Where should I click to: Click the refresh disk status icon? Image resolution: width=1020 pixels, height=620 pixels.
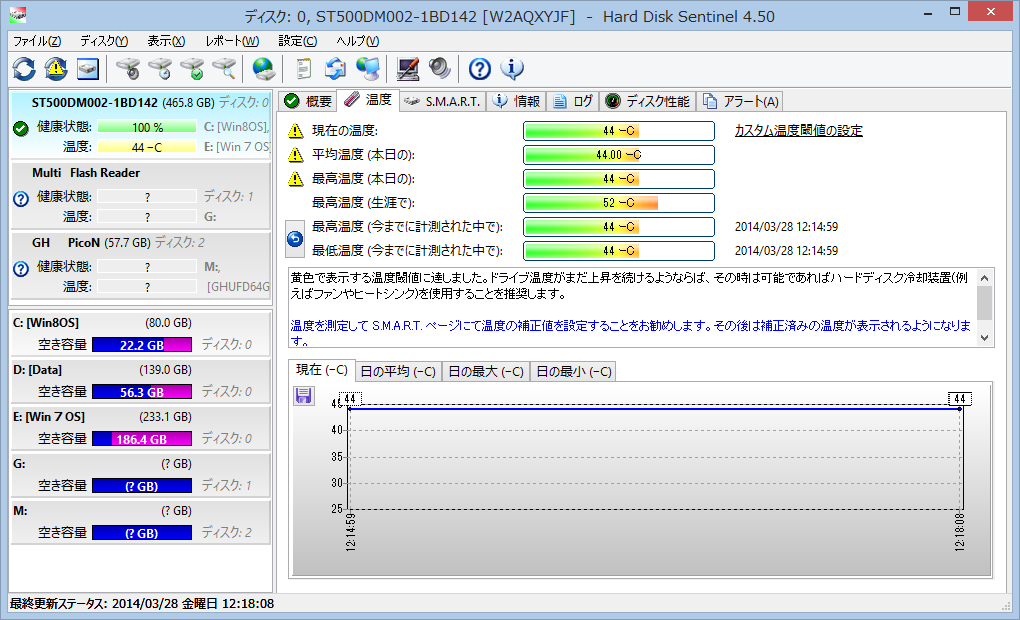pos(24,68)
